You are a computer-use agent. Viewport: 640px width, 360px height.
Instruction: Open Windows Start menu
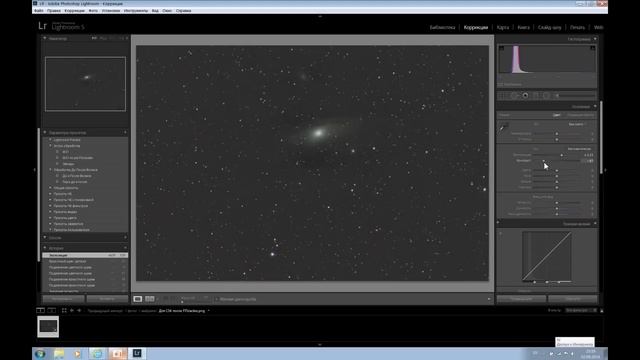click(x=40, y=353)
